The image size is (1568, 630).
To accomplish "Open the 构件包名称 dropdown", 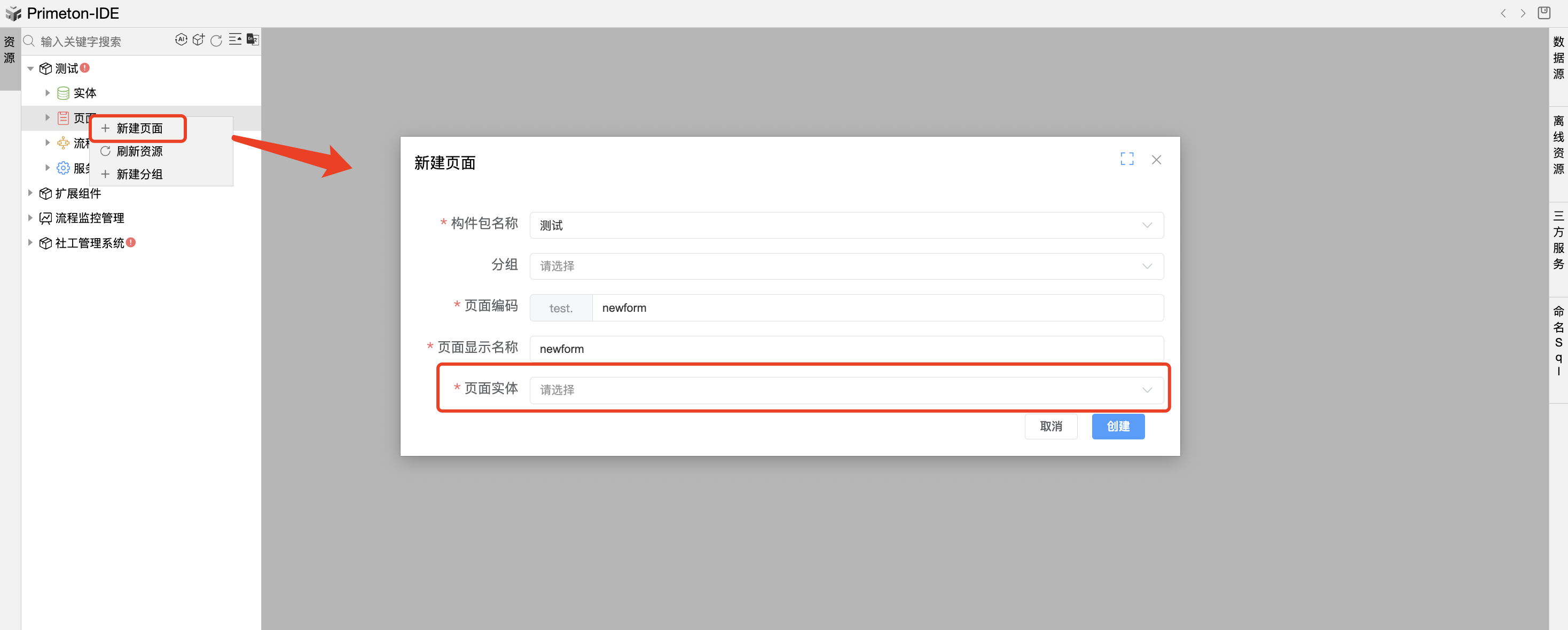I will pyautogui.click(x=846, y=225).
